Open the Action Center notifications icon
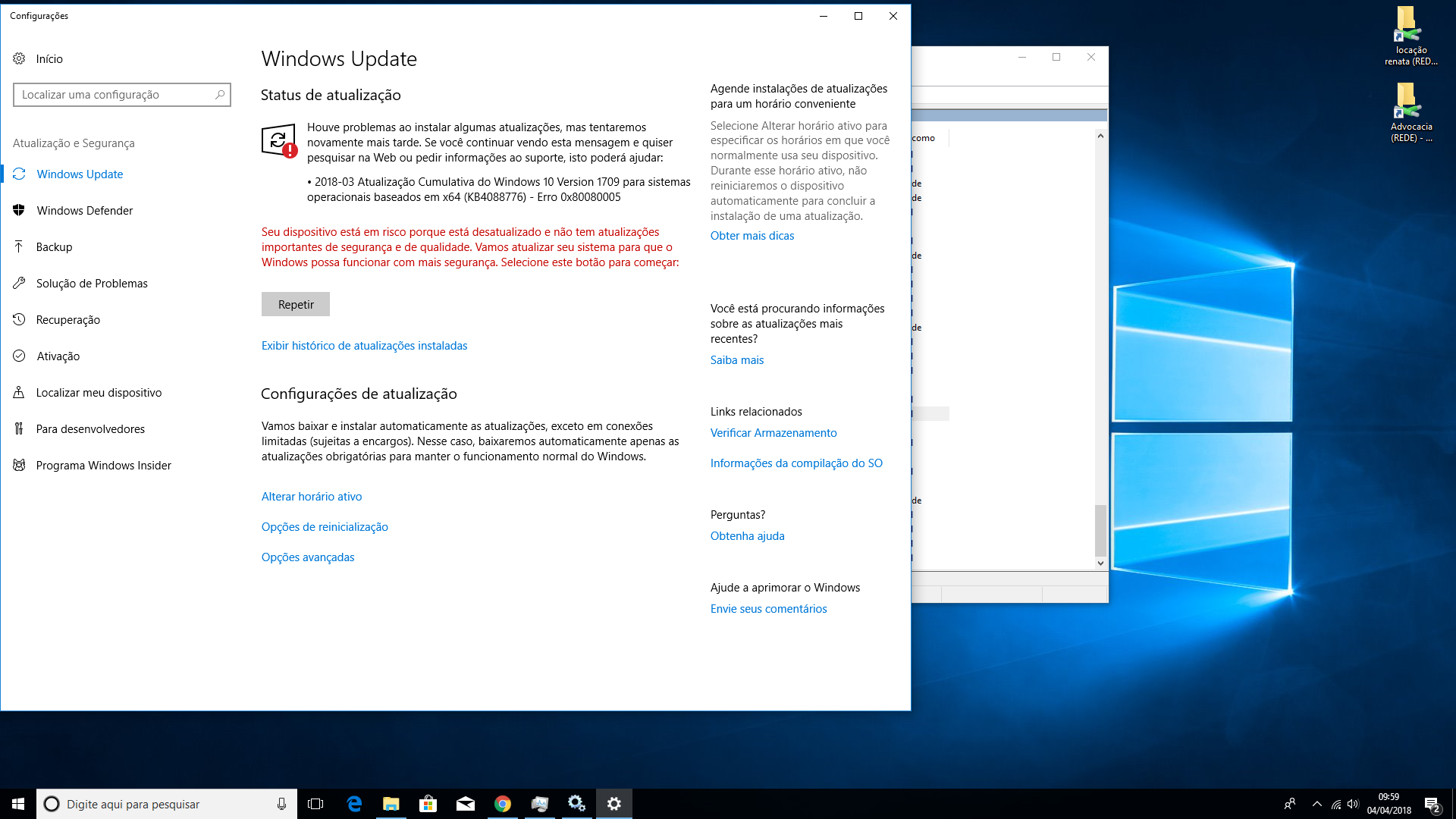The height and width of the screenshot is (819, 1456). point(1432,804)
